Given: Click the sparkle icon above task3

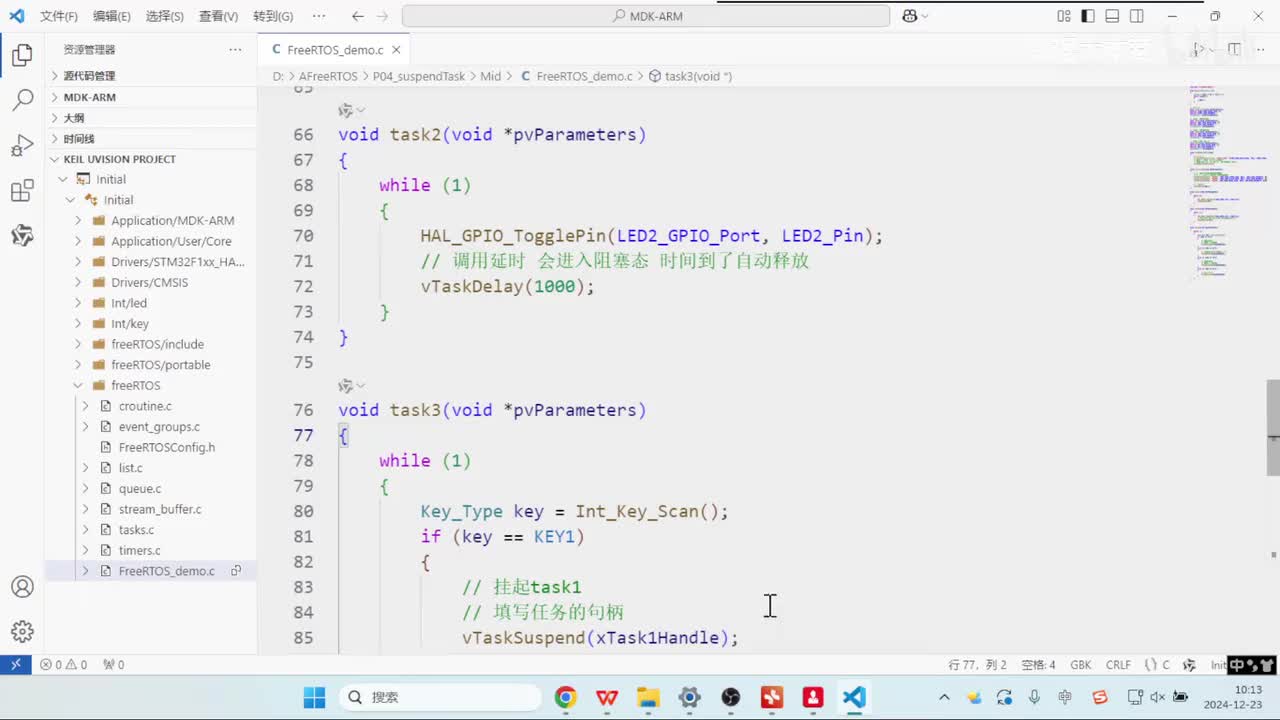Looking at the screenshot, I should coord(346,385).
